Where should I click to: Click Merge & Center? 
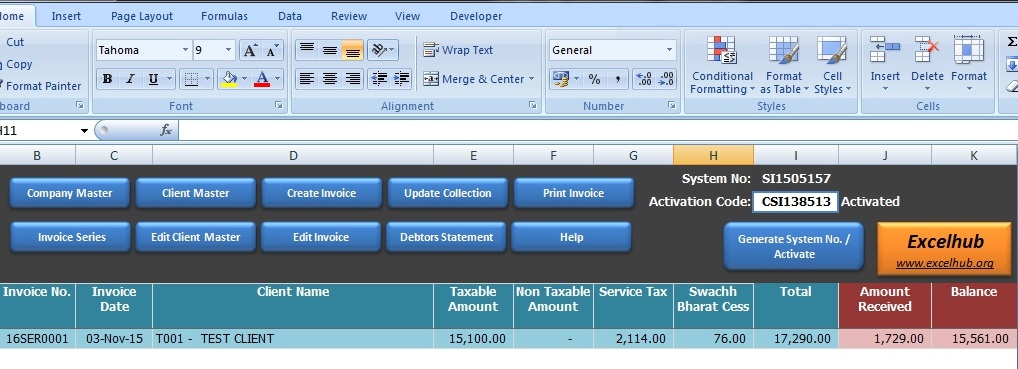click(x=473, y=79)
